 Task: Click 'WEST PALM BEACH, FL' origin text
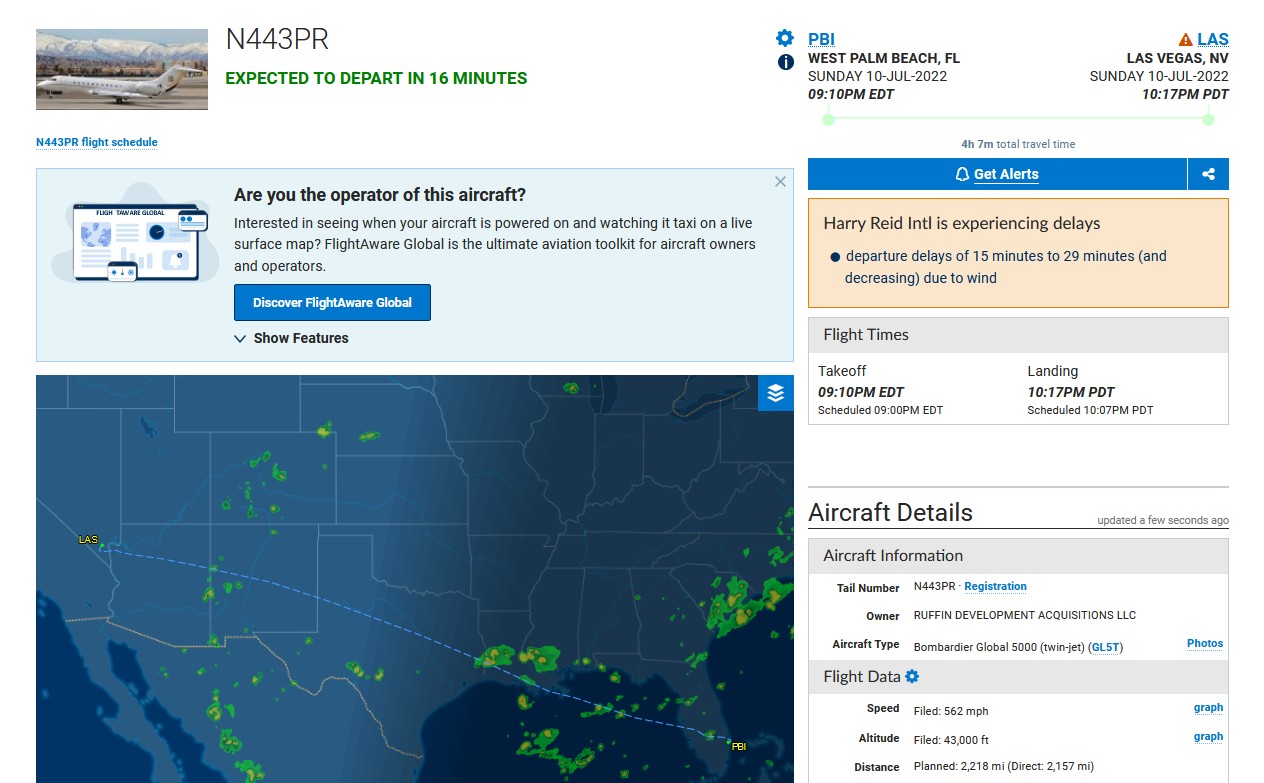886,58
